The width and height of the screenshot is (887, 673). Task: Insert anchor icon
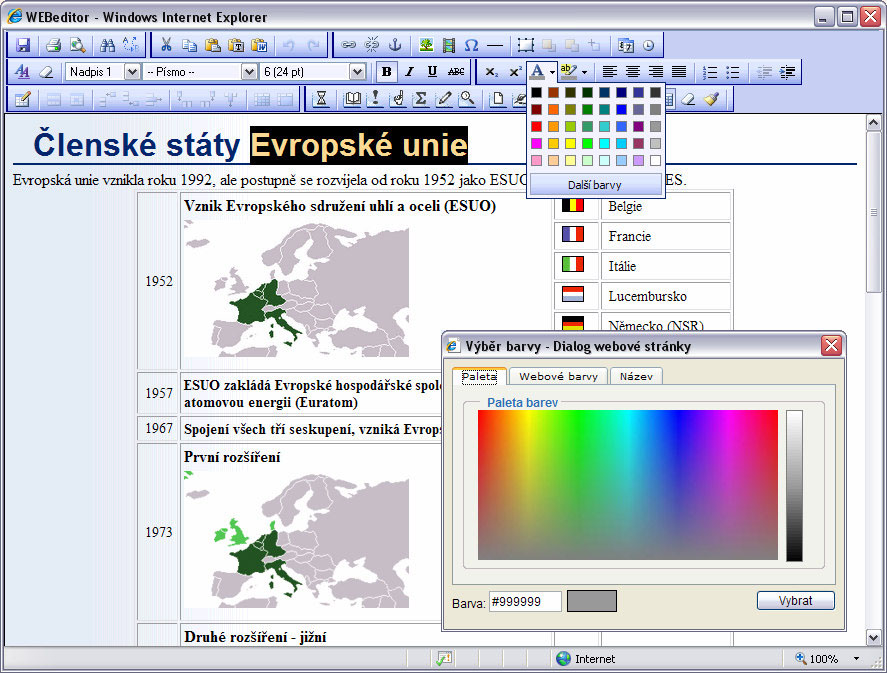point(395,45)
